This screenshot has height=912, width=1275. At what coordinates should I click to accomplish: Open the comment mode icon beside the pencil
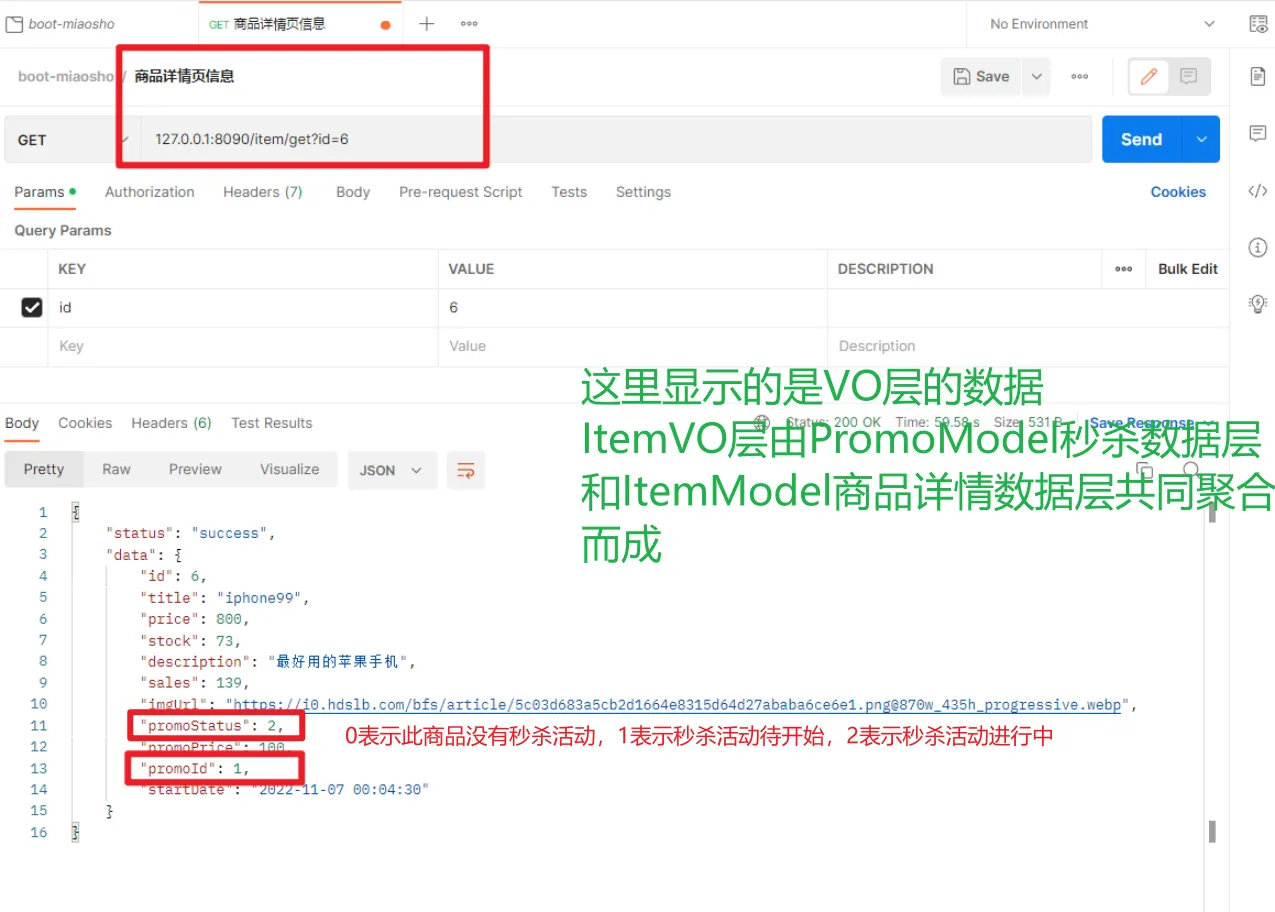[x=1188, y=76]
